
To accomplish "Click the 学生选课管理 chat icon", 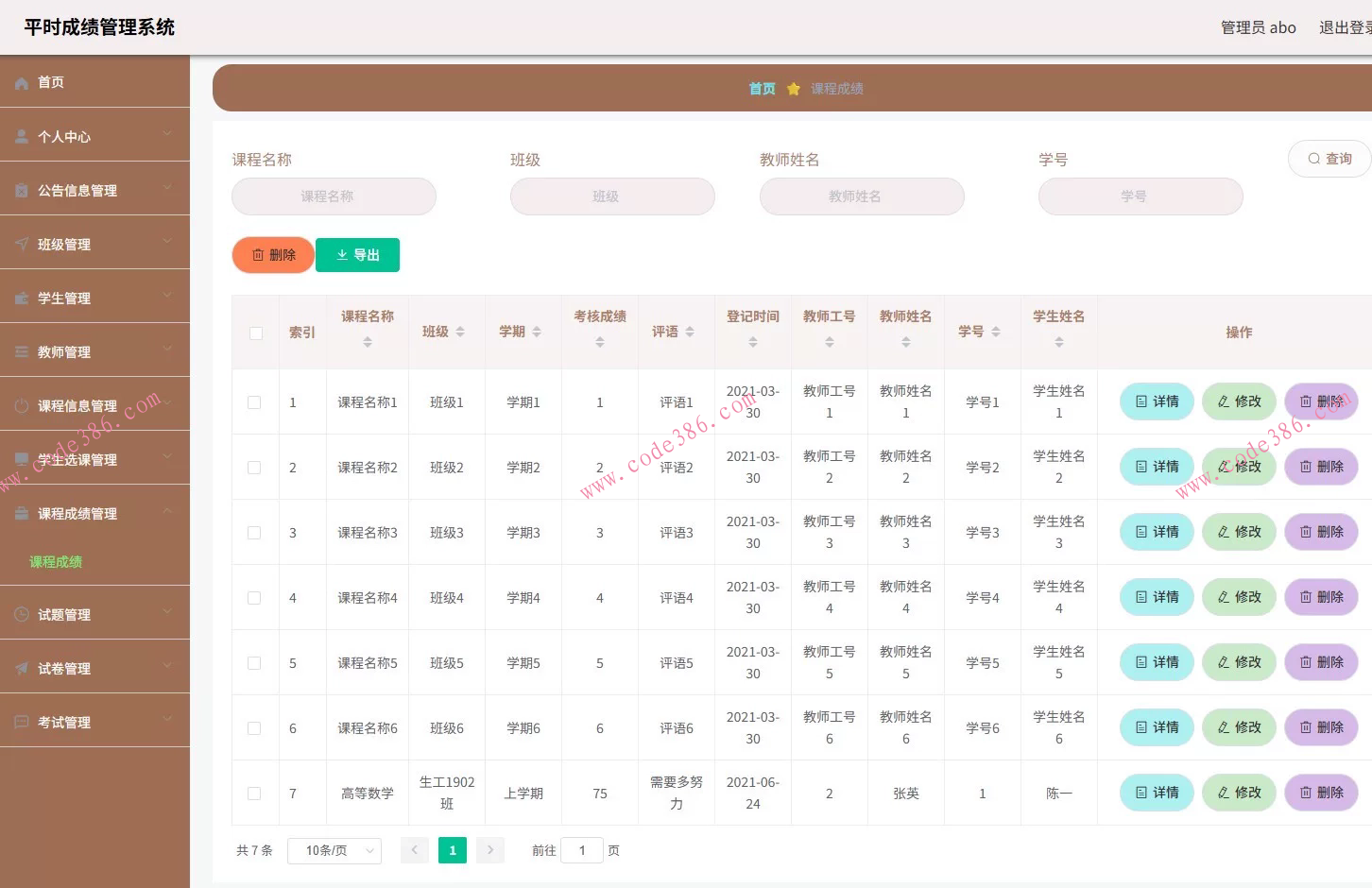I will 21,459.
